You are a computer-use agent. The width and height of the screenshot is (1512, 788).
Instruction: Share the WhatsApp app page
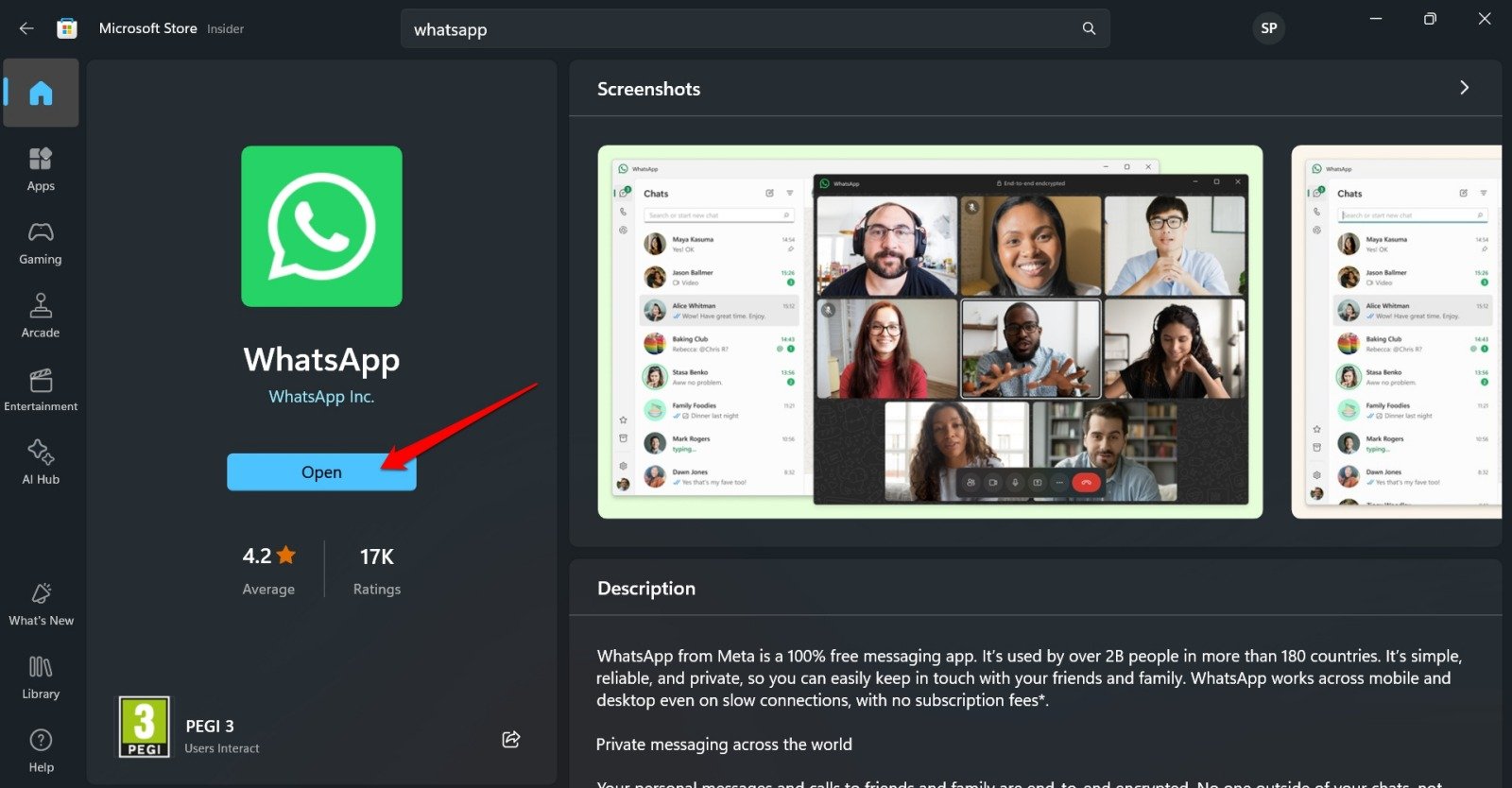coord(511,739)
